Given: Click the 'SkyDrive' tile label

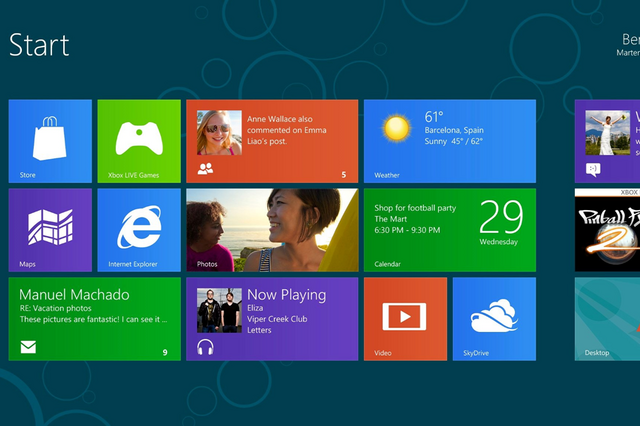Looking at the screenshot, I should 476,353.
